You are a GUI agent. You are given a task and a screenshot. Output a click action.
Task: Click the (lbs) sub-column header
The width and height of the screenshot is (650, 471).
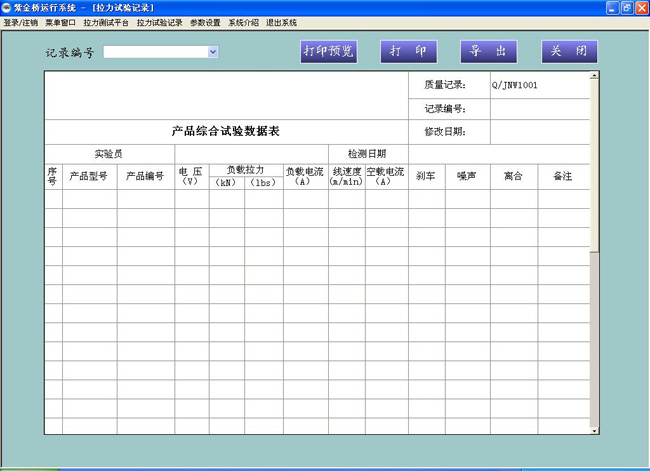click(x=264, y=183)
